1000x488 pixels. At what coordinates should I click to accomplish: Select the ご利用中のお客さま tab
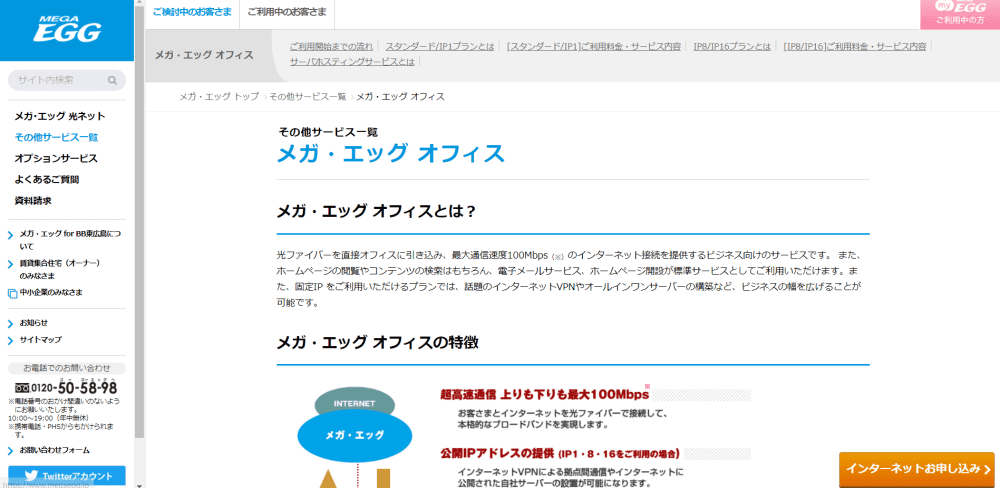tap(286, 12)
